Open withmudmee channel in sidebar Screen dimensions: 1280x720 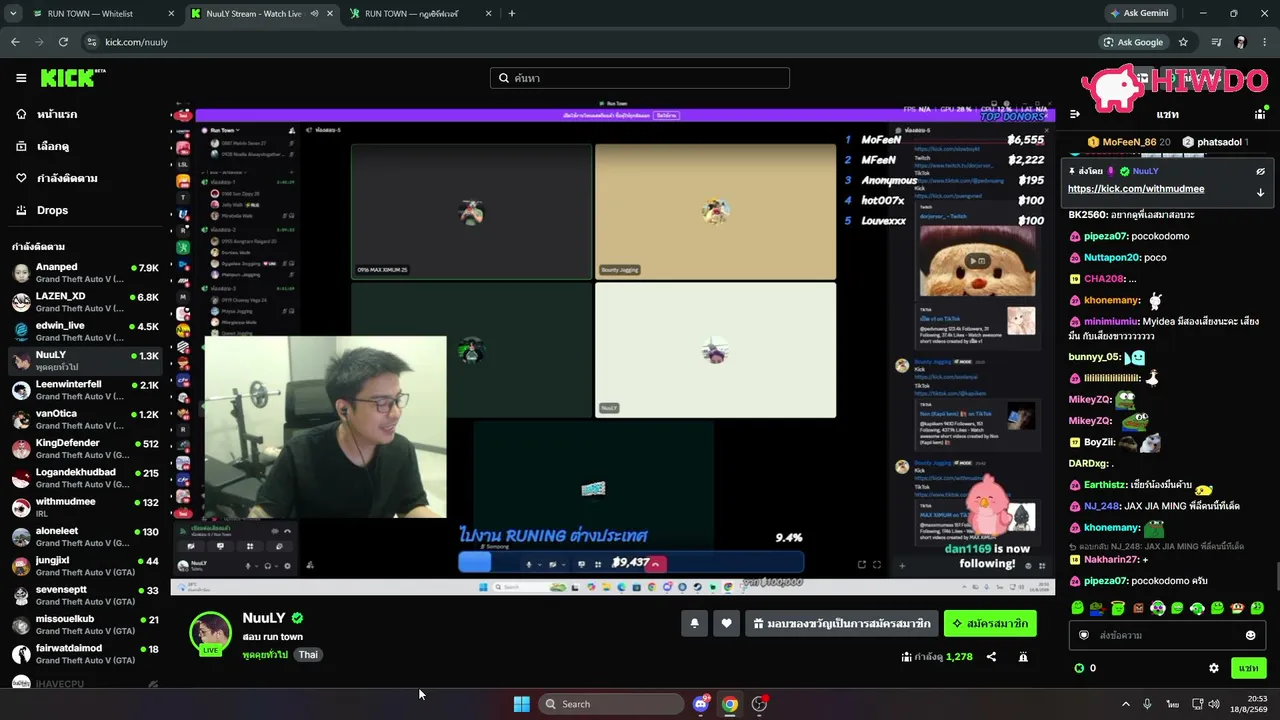pyautogui.click(x=85, y=507)
